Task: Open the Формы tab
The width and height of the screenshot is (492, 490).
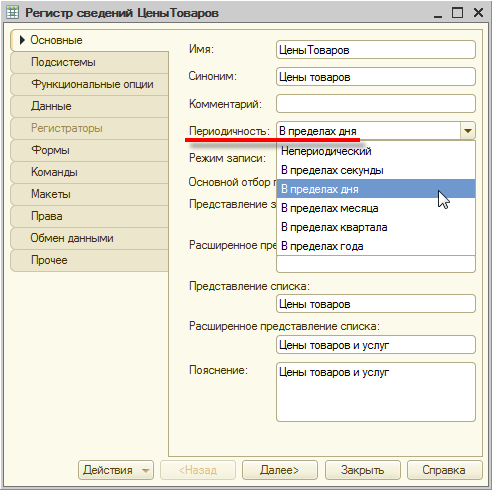Action: tap(89, 150)
